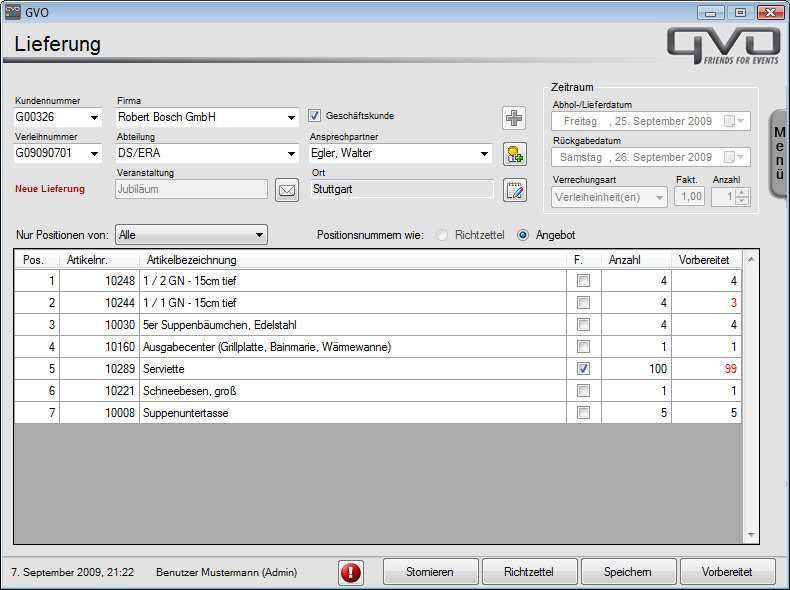Viewport: 790px width, 590px height.
Task: Open the Kundennummer dropdown G00326
Action: [94, 117]
